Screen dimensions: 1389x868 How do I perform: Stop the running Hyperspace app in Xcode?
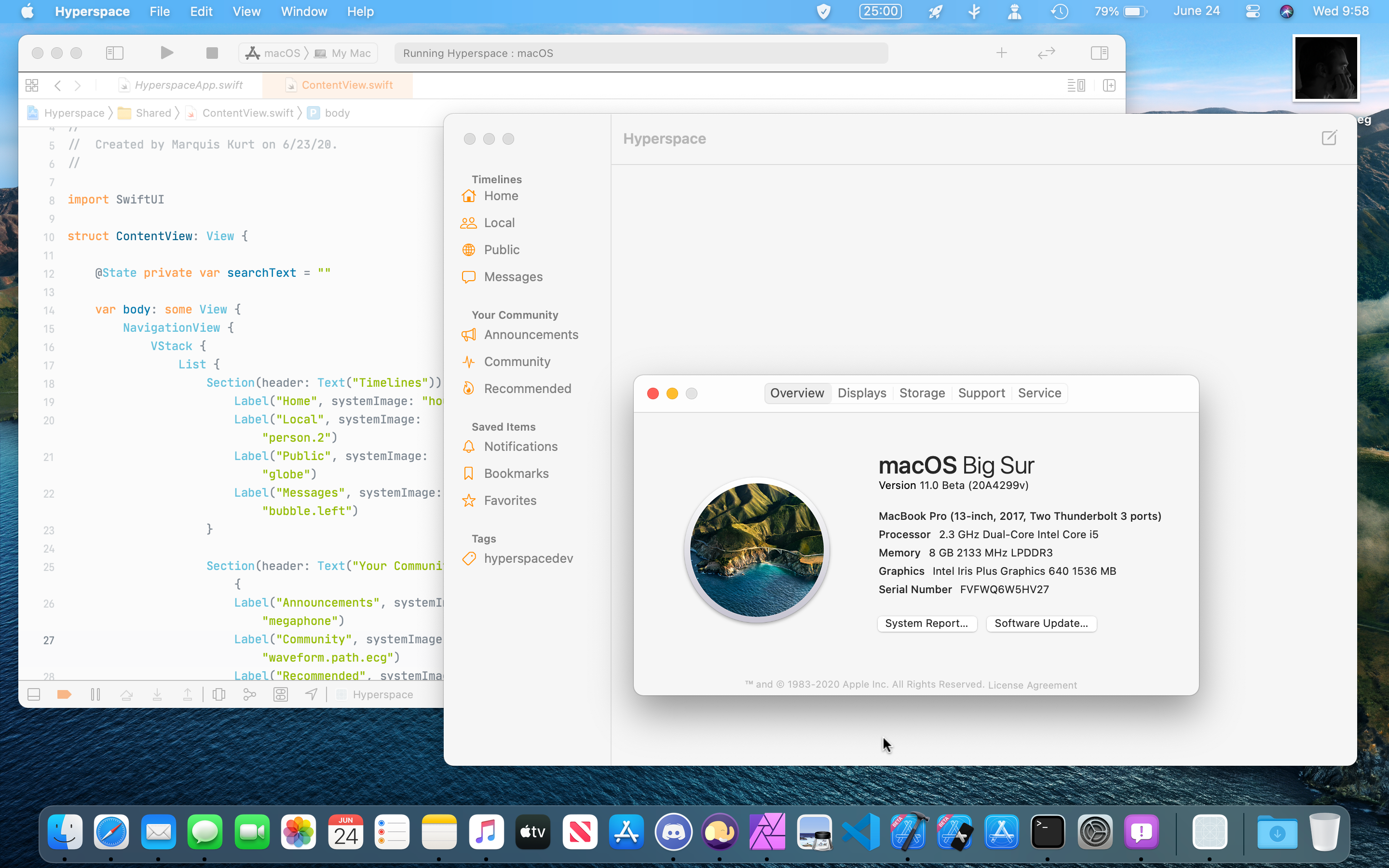[x=212, y=53]
